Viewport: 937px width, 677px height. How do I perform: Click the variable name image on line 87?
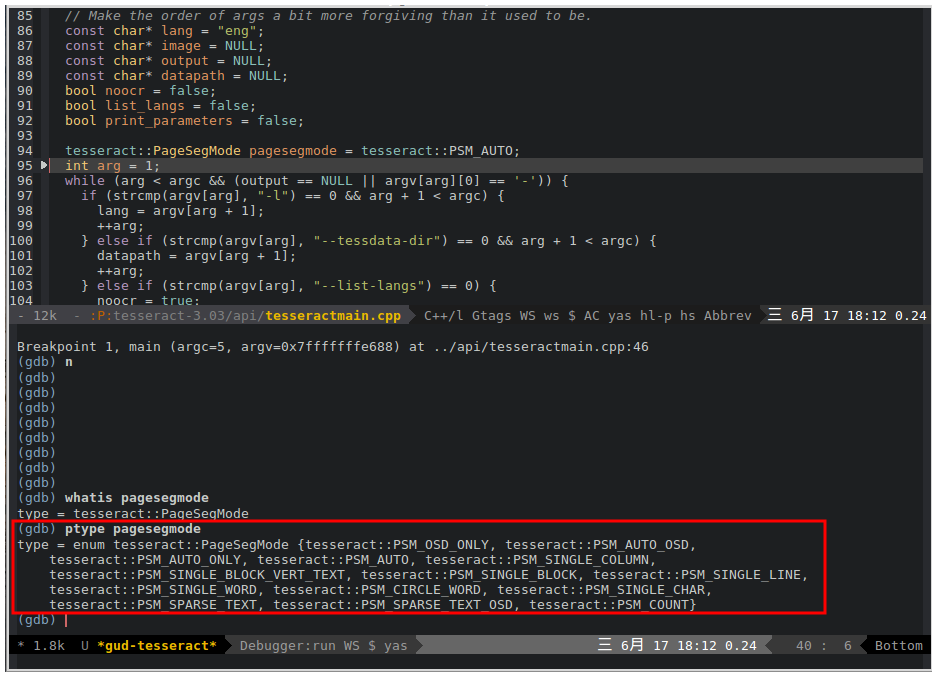click(181, 46)
